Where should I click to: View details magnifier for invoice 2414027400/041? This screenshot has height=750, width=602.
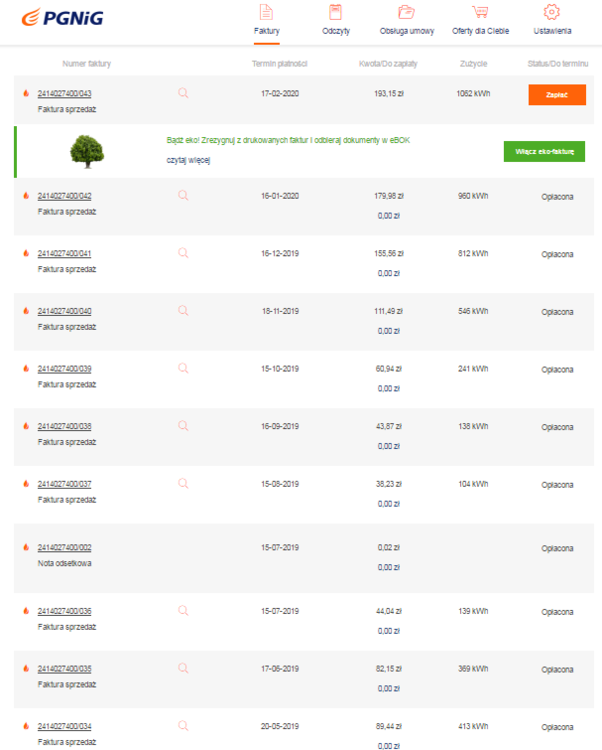pos(183,253)
